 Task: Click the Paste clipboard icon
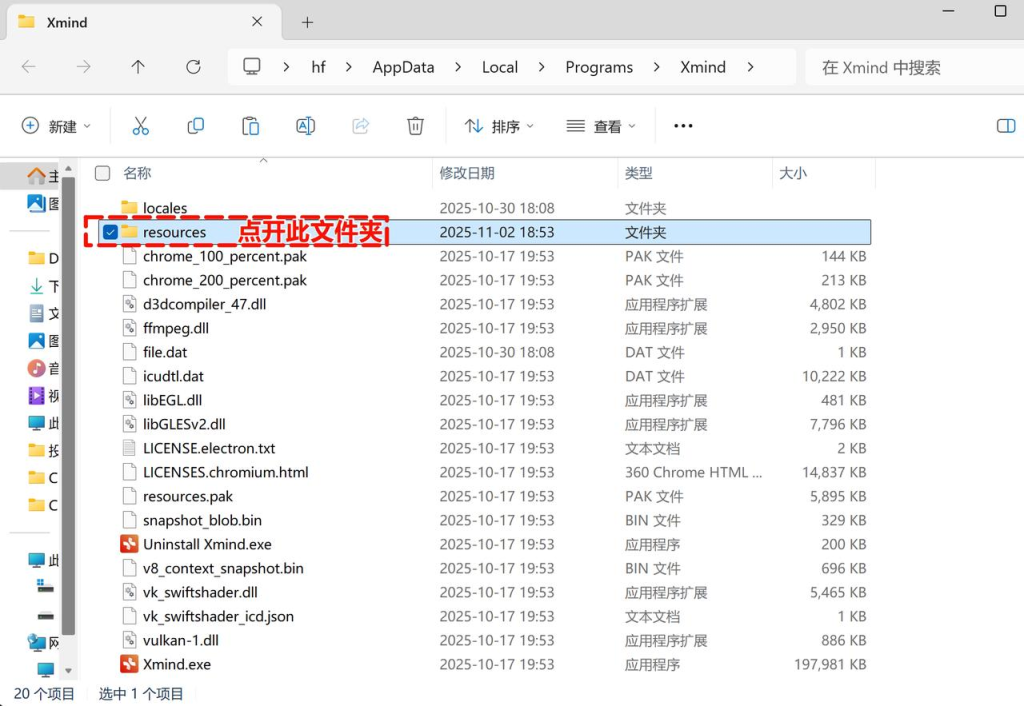pyautogui.click(x=250, y=125)
